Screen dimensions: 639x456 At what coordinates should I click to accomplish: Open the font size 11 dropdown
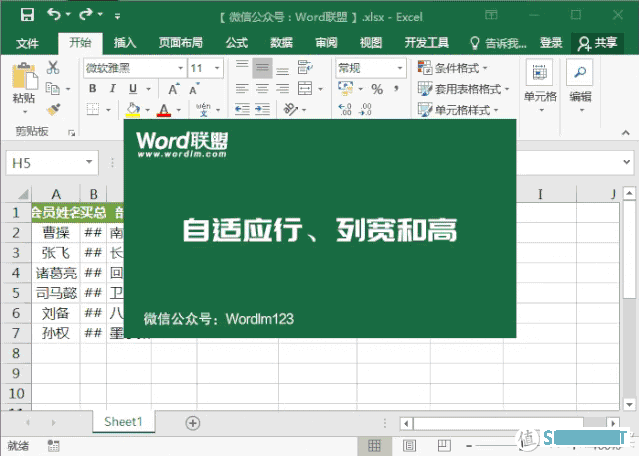pyautogui.click(x=218, y=68)
